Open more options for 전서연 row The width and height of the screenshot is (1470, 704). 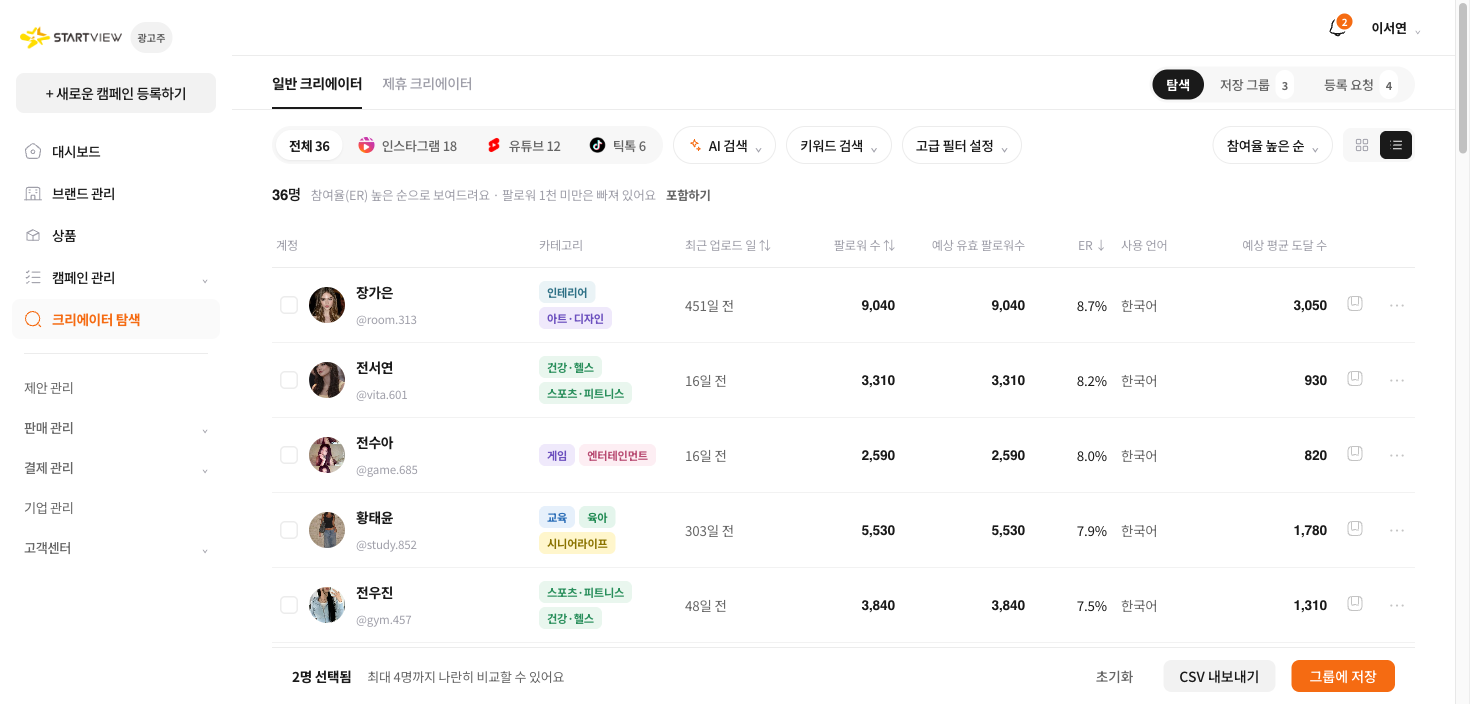point(1397,380)
